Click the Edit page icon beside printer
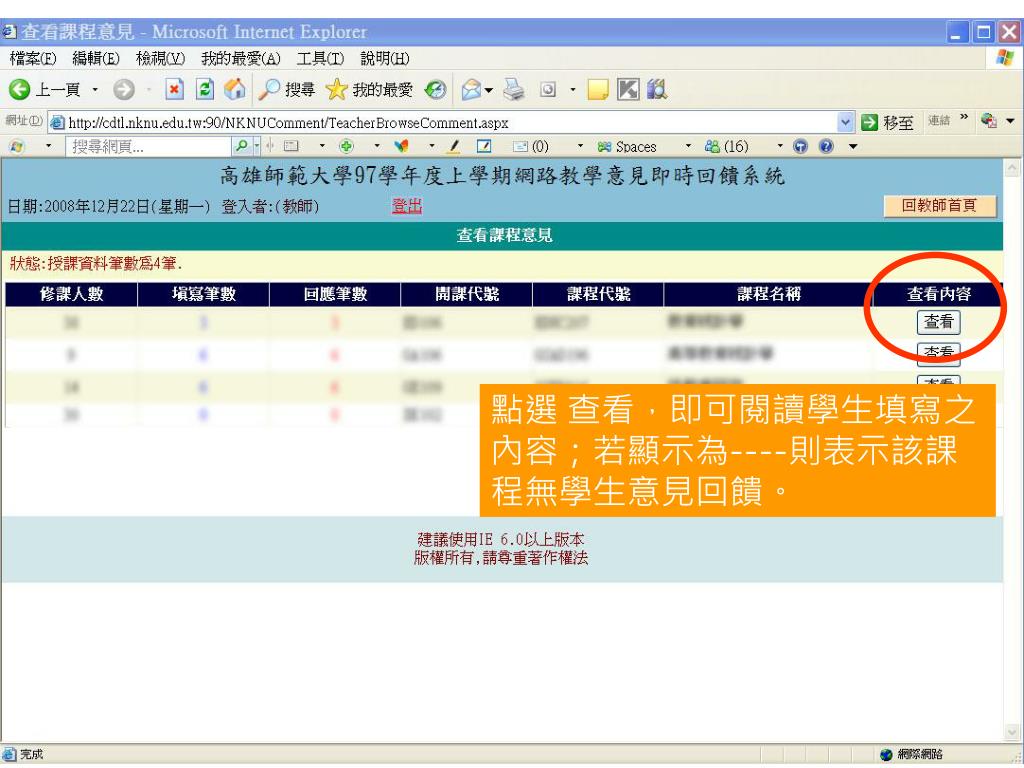The width and height of the screenshot is (1024, 768). pos(549,89)
